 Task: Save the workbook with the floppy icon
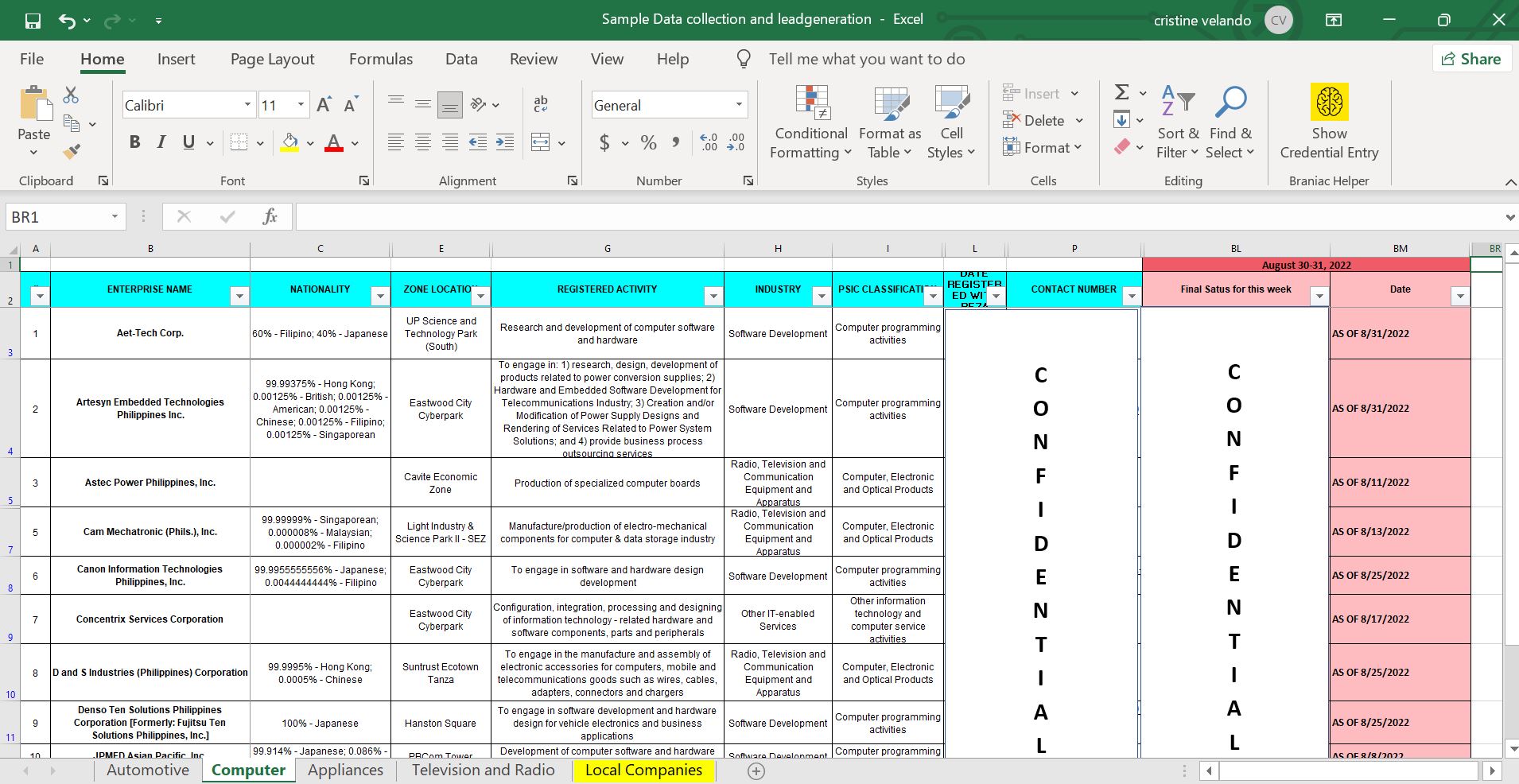click(x=33, y=21)
